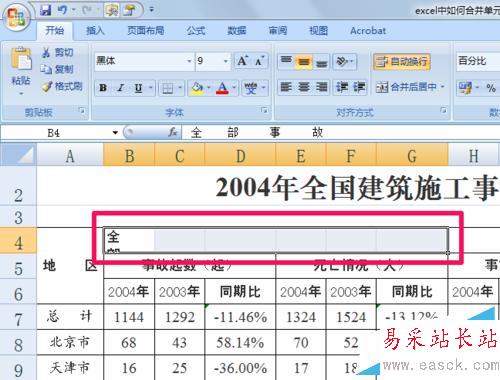Click the Paste icon
This screenshot has height=380, width=500.
pos(21,59)
